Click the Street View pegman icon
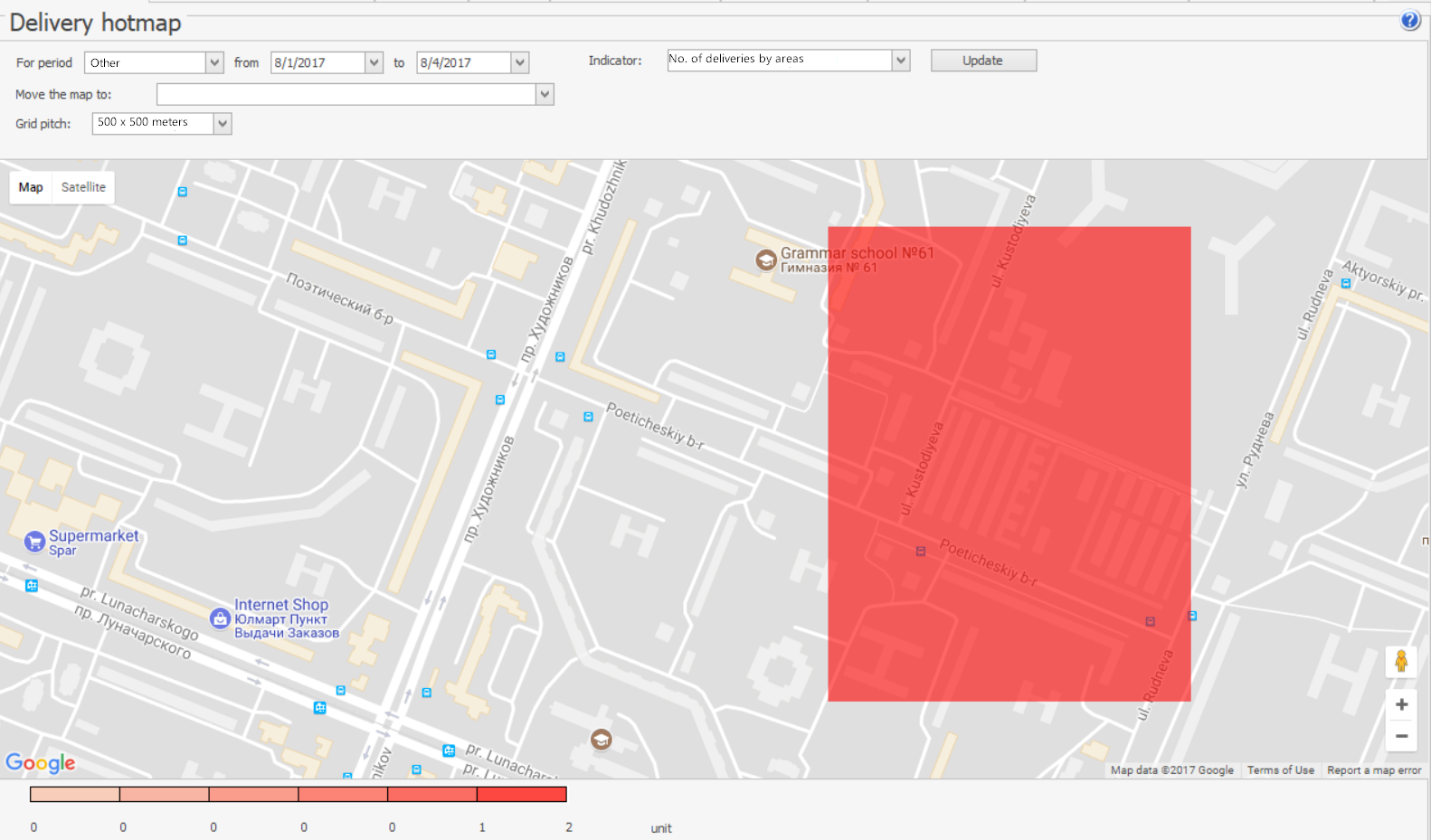This screenshot has height=840, width=1431. (1401, 662)
